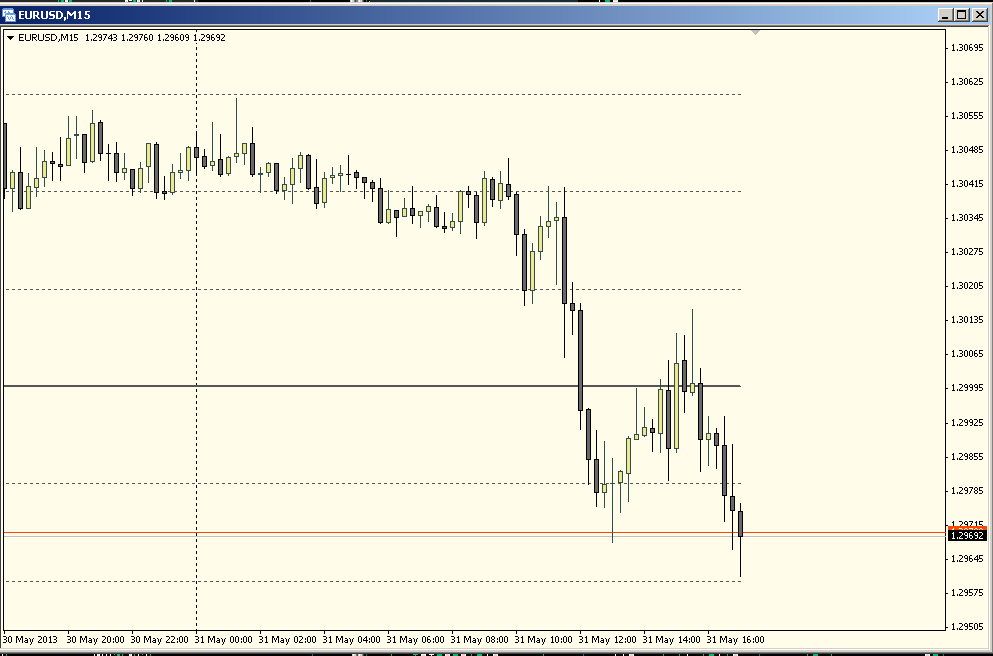Click the 1.30695 price scale label
Image resolution: width=993 pixels, height=656 pixels.
(967, 47)
